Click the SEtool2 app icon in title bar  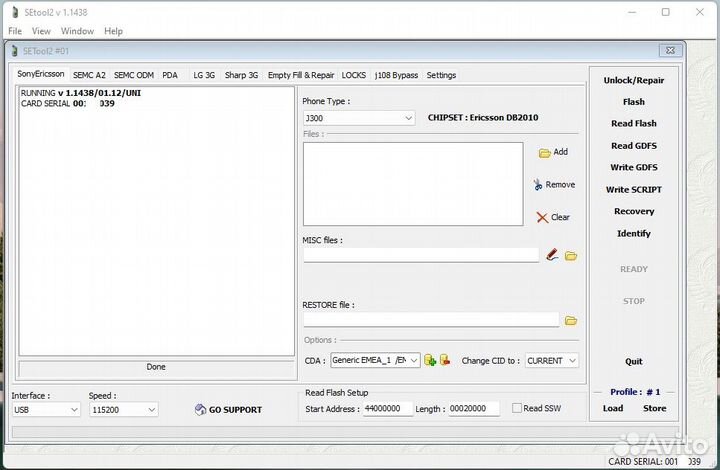coord(15,12)
